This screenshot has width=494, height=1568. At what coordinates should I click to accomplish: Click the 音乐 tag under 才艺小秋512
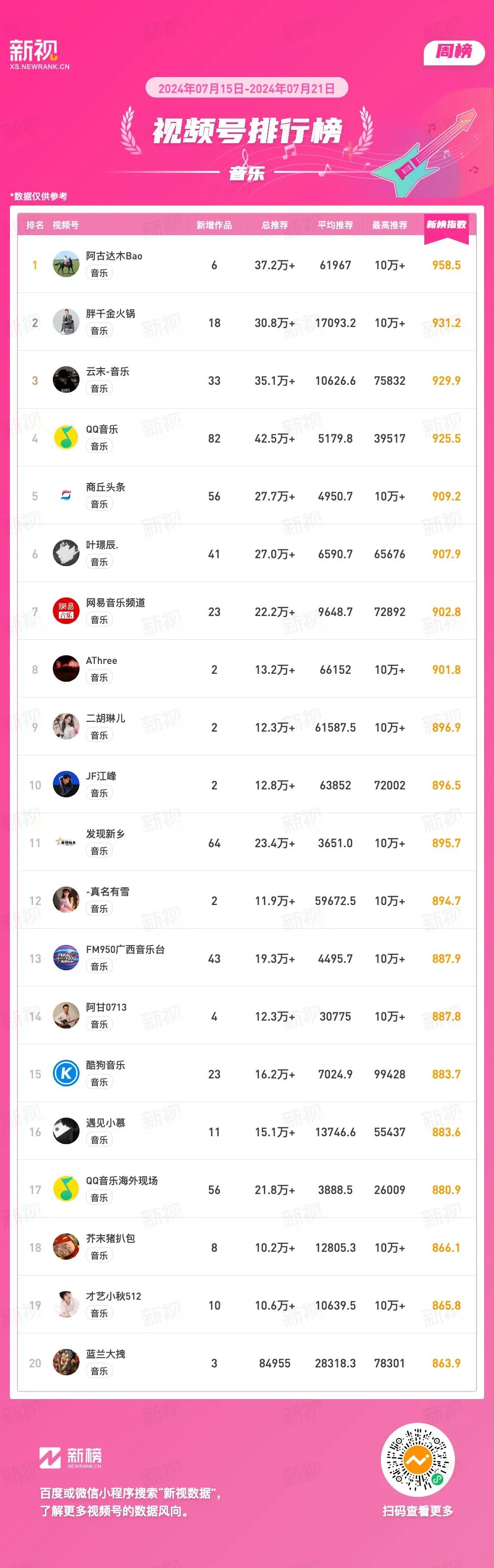click(99, 1314)
